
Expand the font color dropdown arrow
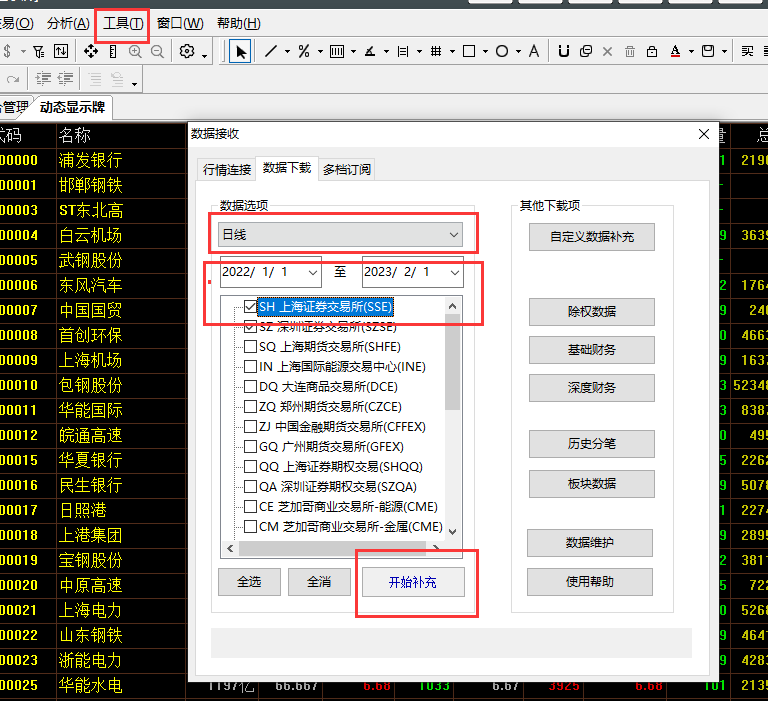click(692, 51)
